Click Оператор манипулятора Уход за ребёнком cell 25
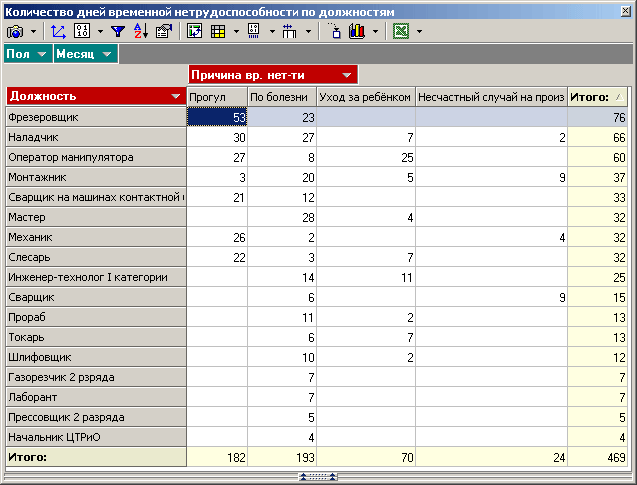637x485 pixels. pyautogui.click(x=366, y=157)
